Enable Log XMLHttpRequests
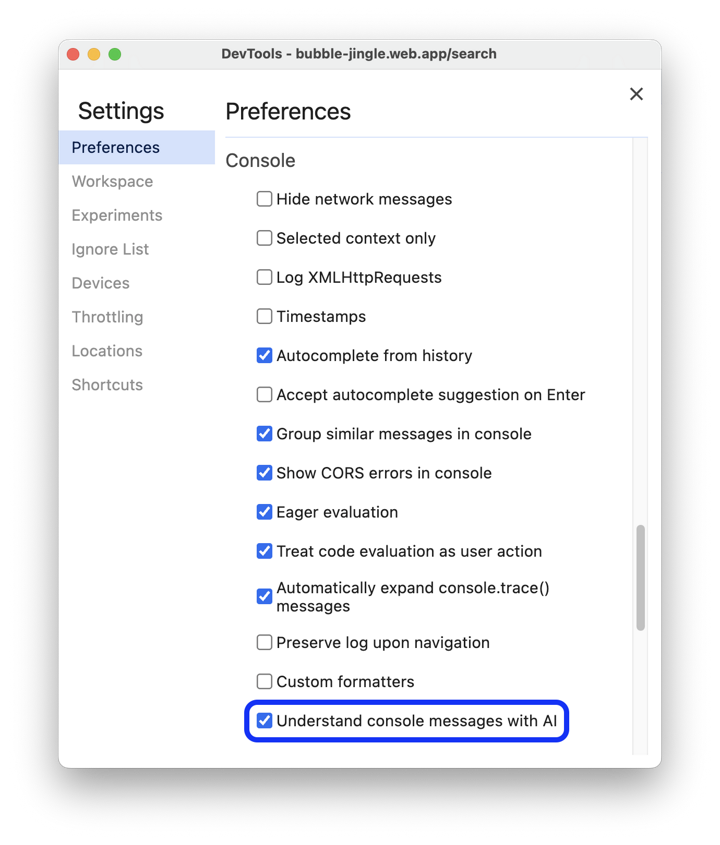 pyautogui.click(x=264, y=277)
